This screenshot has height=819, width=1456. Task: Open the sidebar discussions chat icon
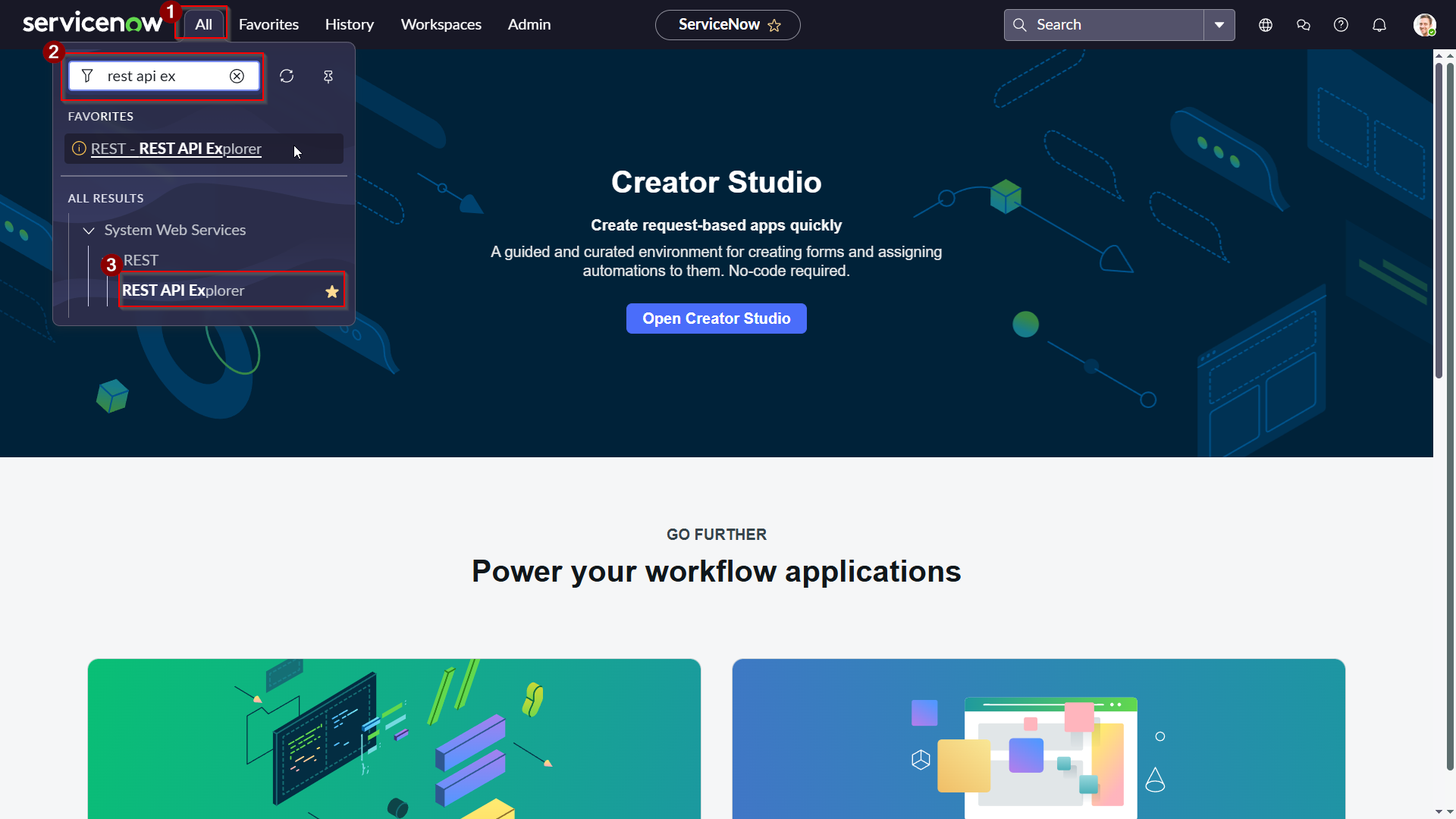[x=1303, y=25]
